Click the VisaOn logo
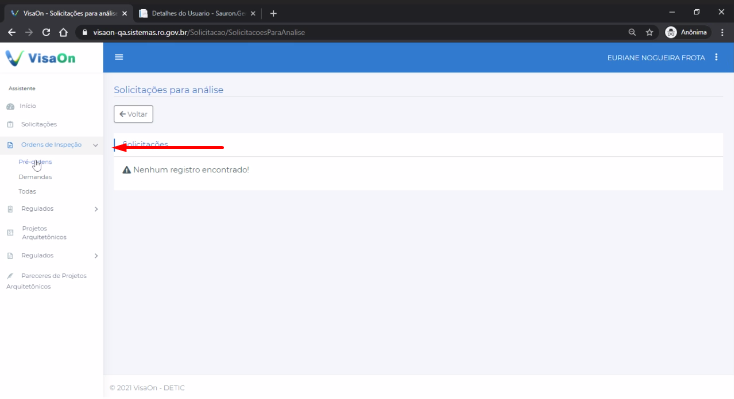 (40, 58)
